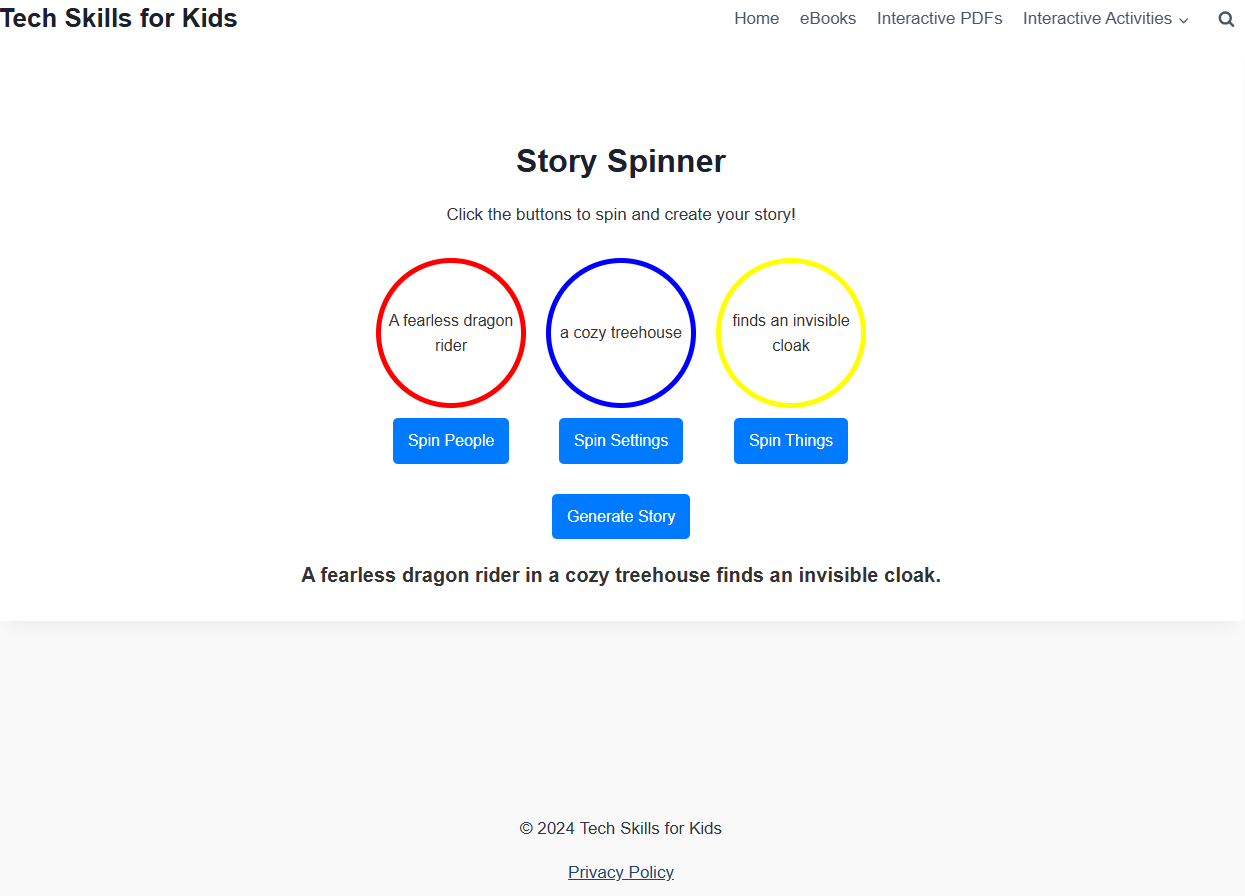Click the 'a cozy treehouse' spinner text
This screenshot has width=1245, height=896.
pyautogui.click(x=621, y=332)
